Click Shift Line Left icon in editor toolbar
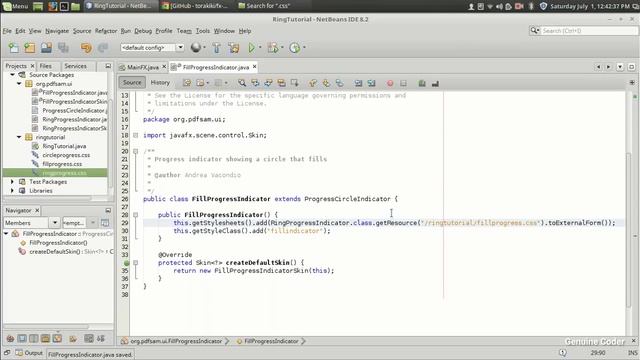640x360 pixels. 358,83
